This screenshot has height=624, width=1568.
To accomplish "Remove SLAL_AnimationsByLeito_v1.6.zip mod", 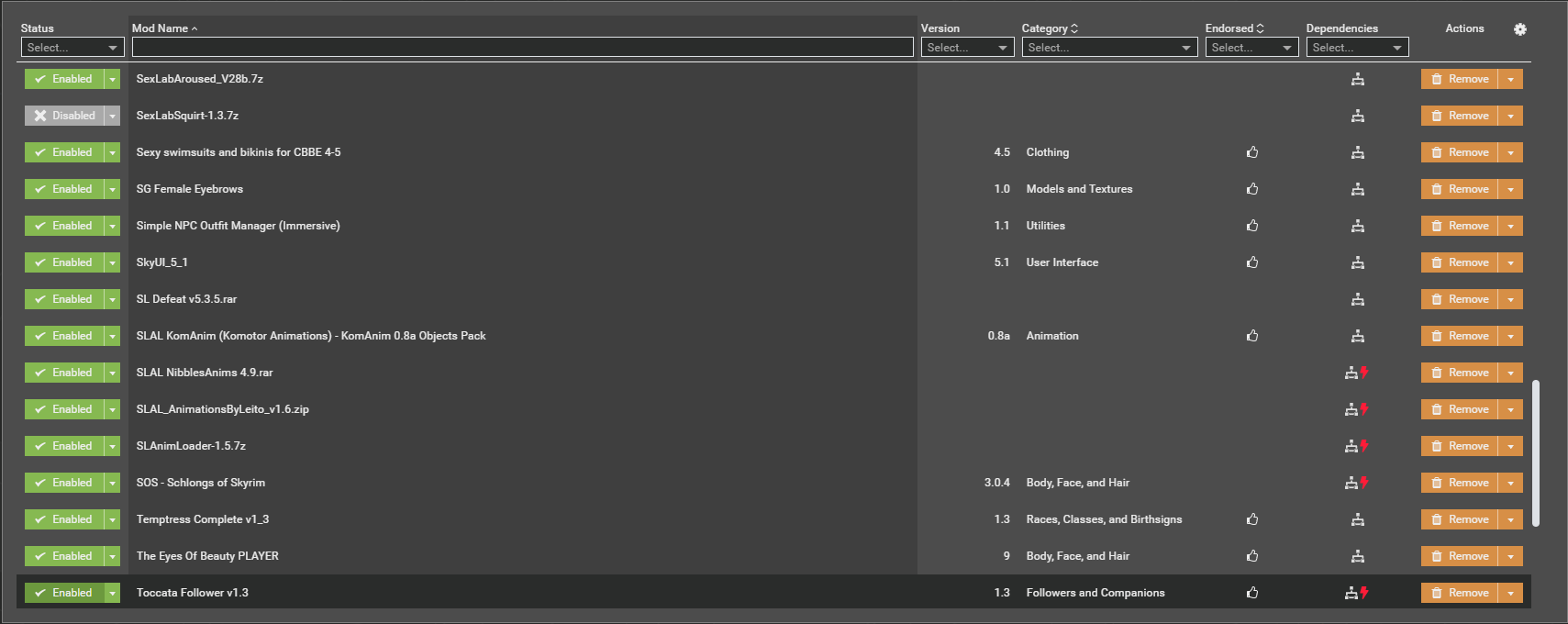I will (x=1460, y=409).
